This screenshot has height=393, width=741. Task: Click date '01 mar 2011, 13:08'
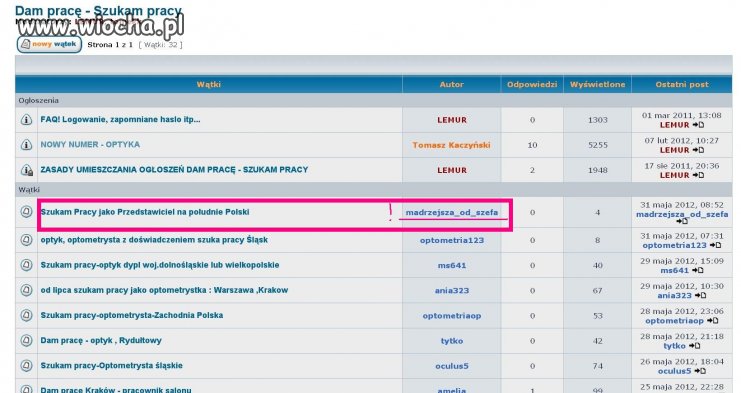point(682,115)
